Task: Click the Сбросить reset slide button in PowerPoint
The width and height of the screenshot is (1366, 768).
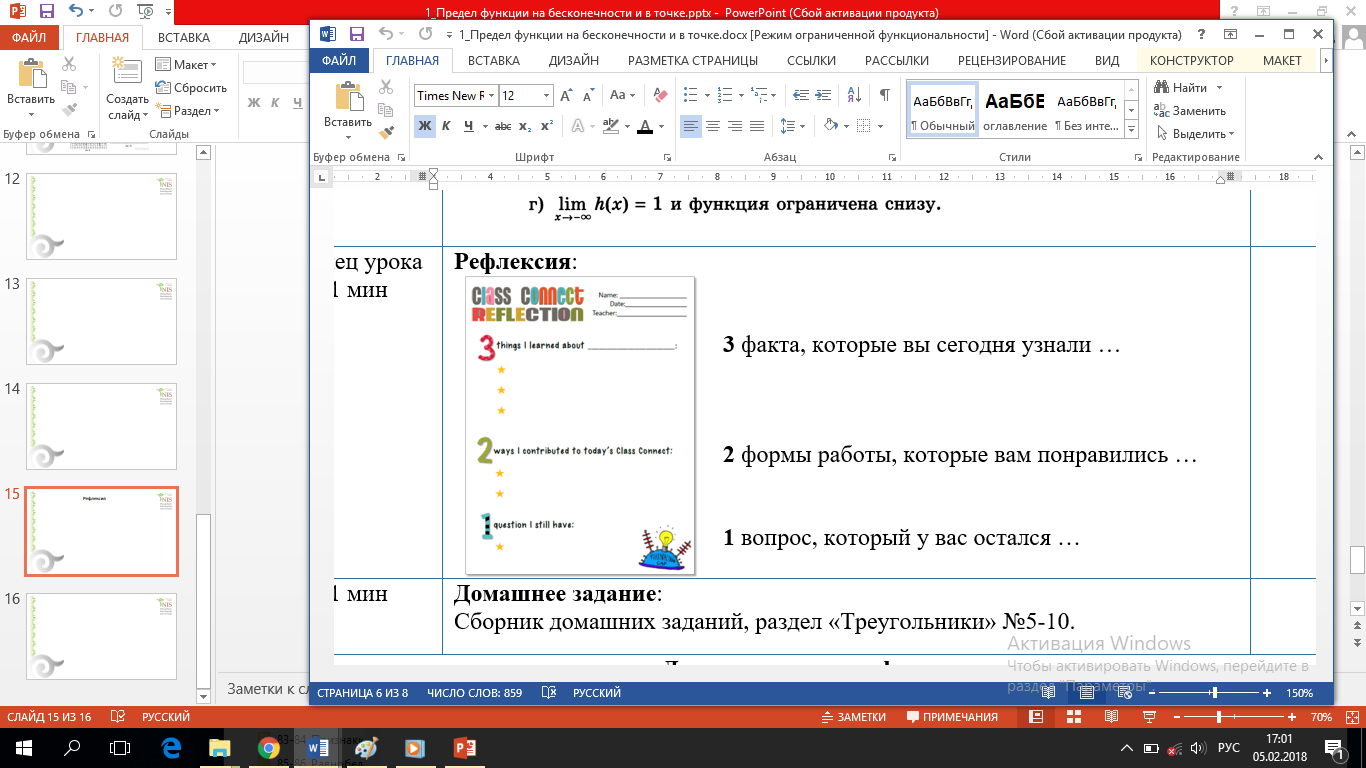Action: [191, 88]
